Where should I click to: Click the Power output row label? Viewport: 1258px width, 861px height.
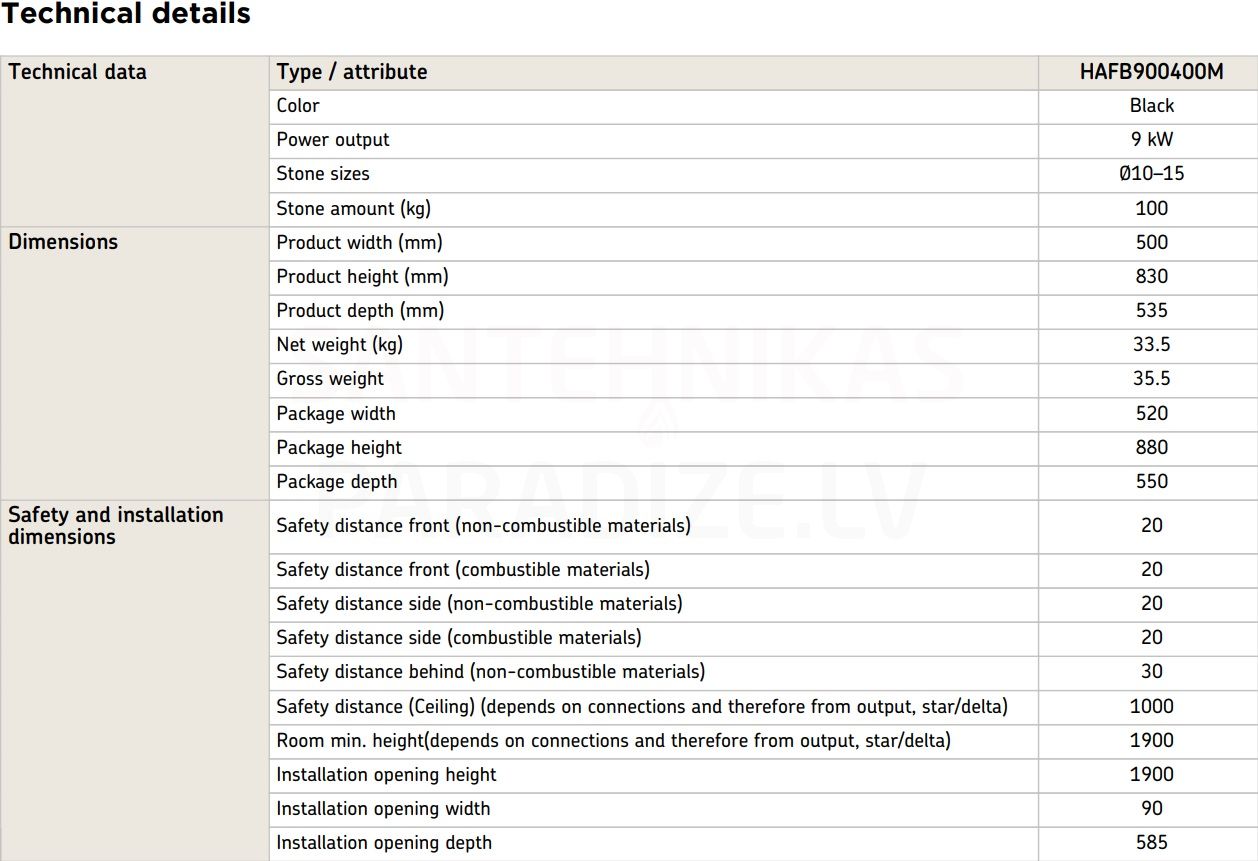(333, 140)
